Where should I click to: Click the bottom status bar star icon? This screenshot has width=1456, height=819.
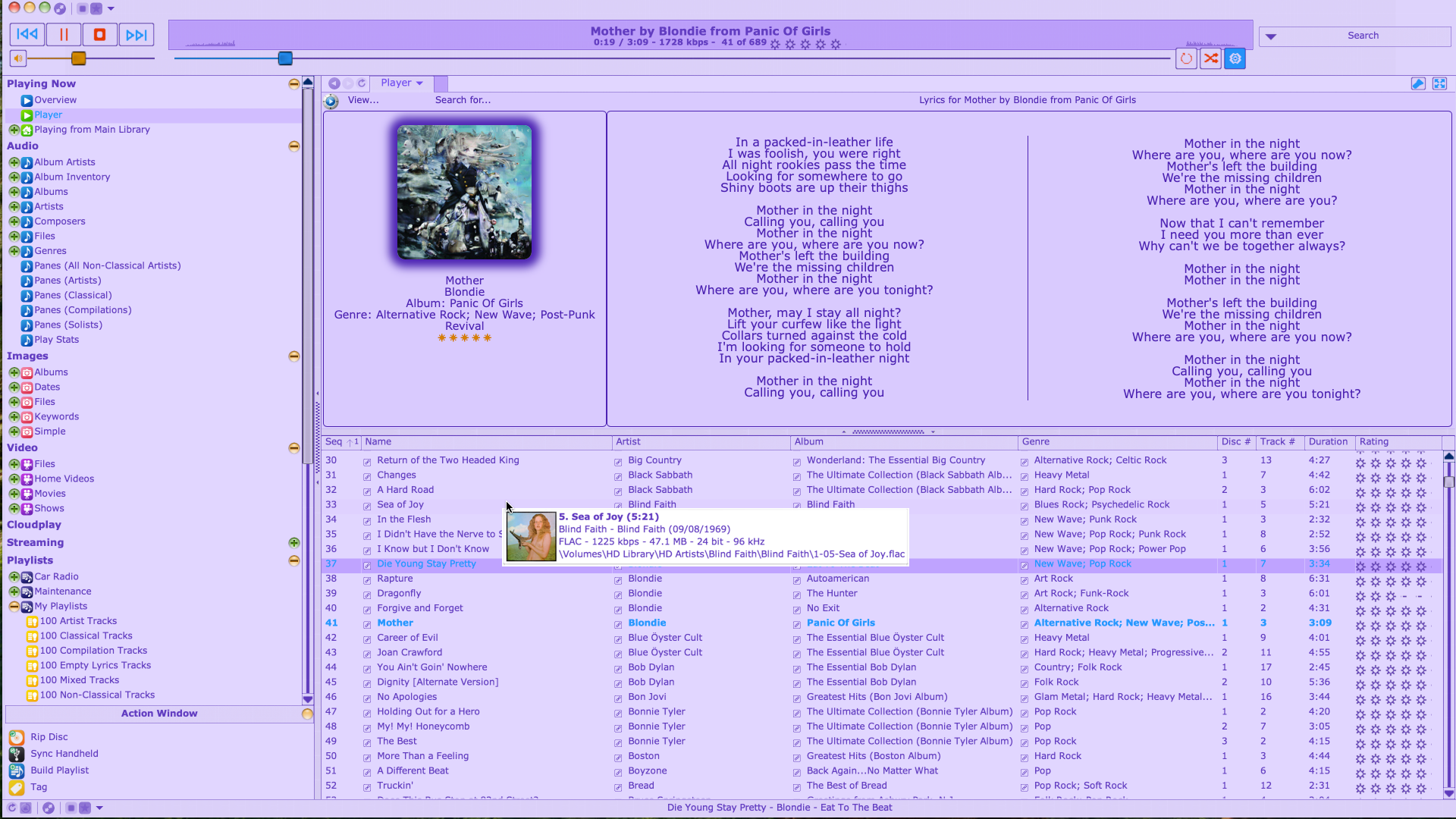(85, 808)
